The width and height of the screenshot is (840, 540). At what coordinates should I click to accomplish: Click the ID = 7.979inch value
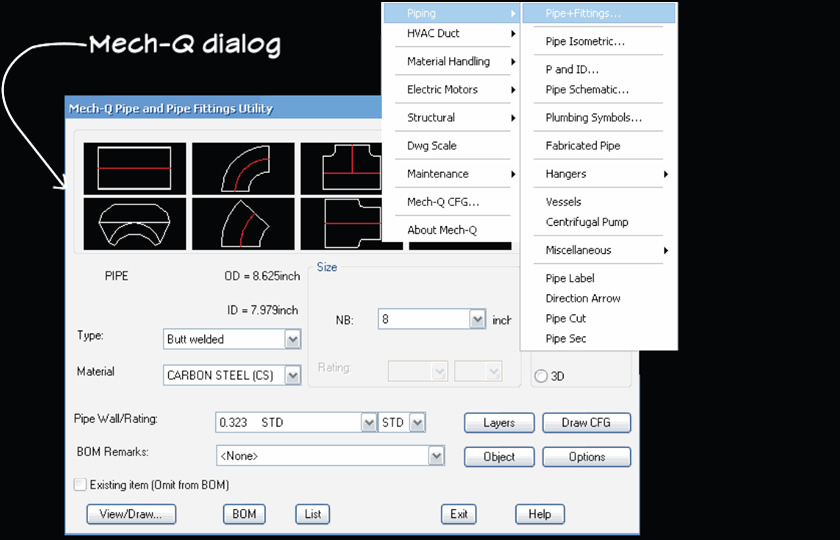pos(262,310)
